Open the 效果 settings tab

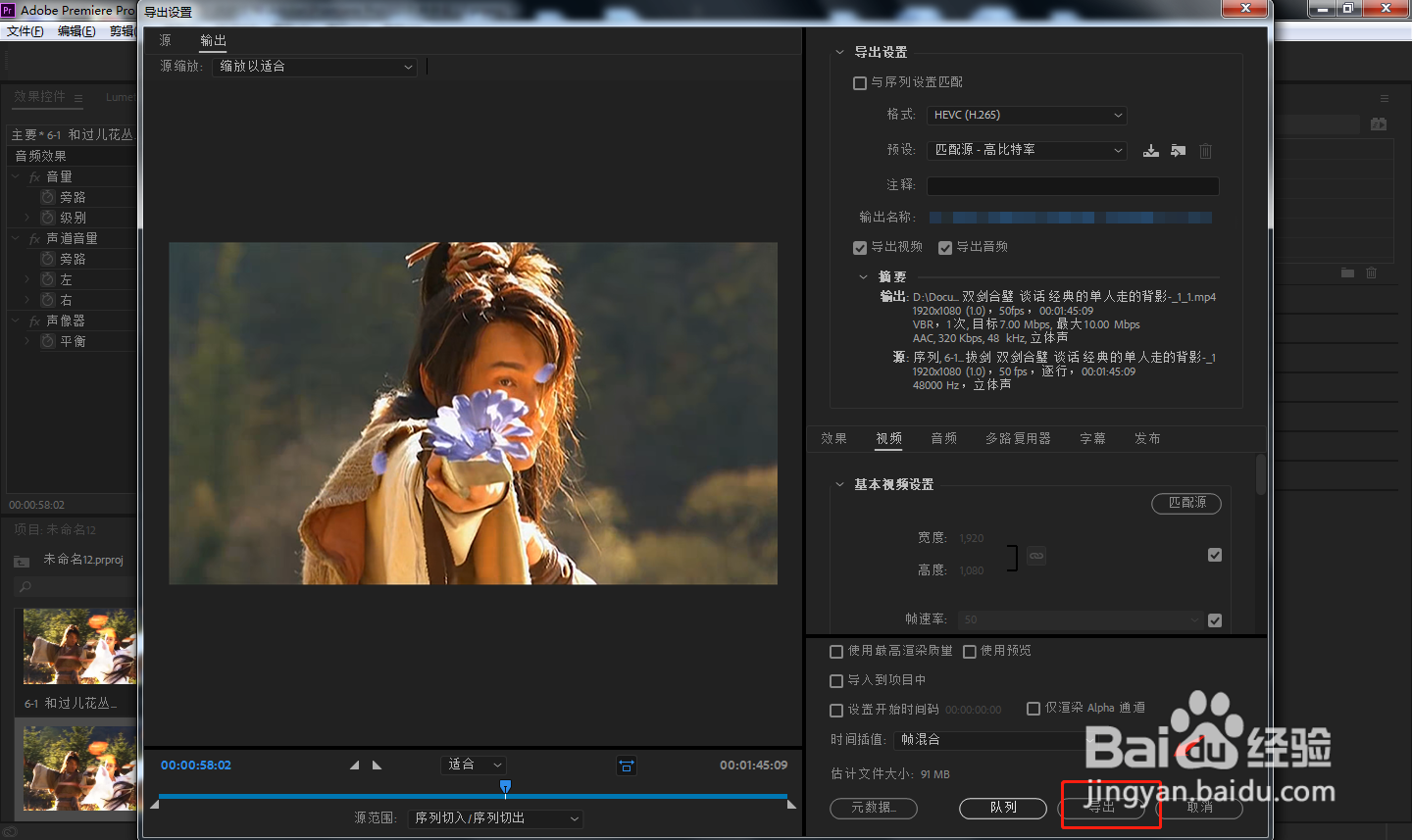point(833,439)
